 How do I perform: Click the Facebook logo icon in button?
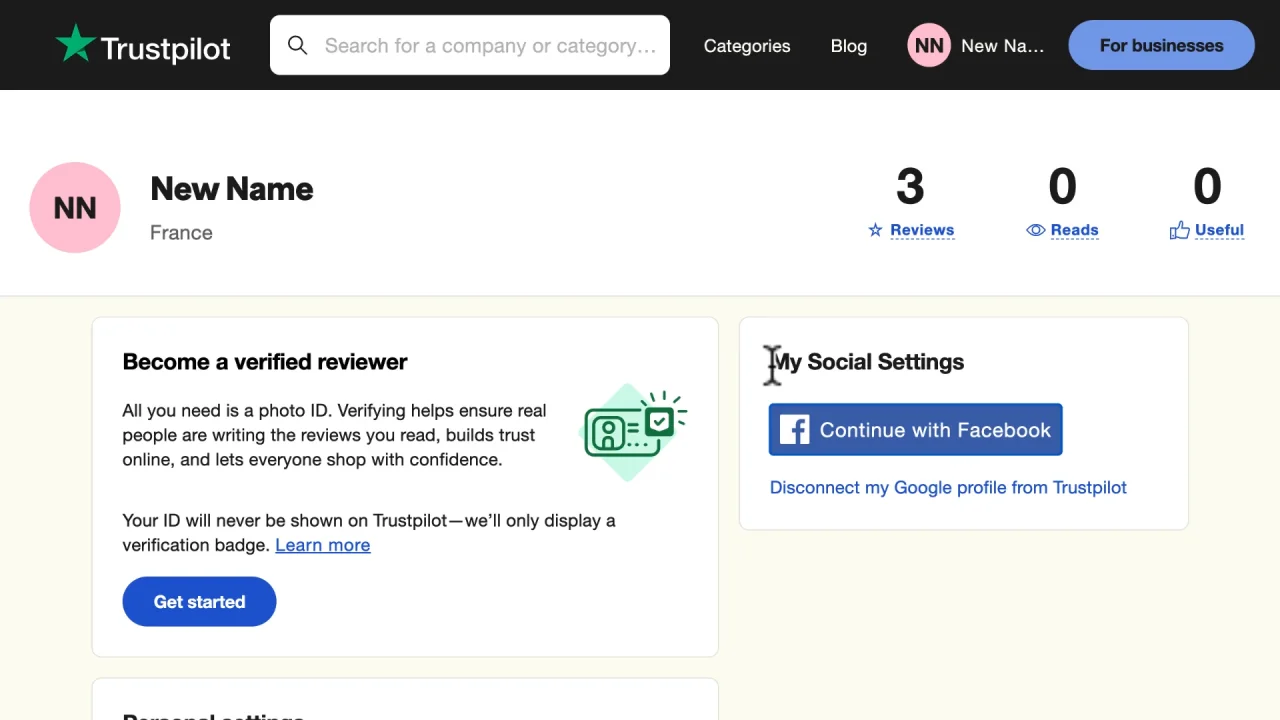point(794,430)
